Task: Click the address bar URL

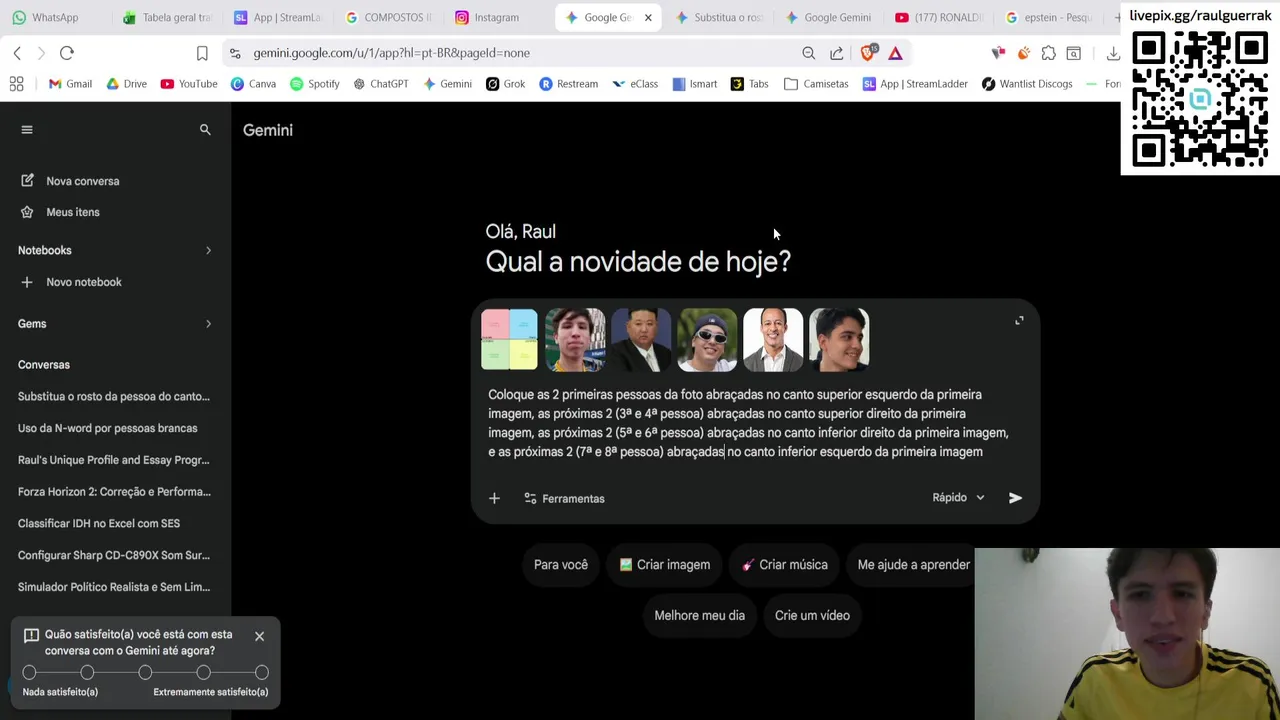Action: coord(391,53)
